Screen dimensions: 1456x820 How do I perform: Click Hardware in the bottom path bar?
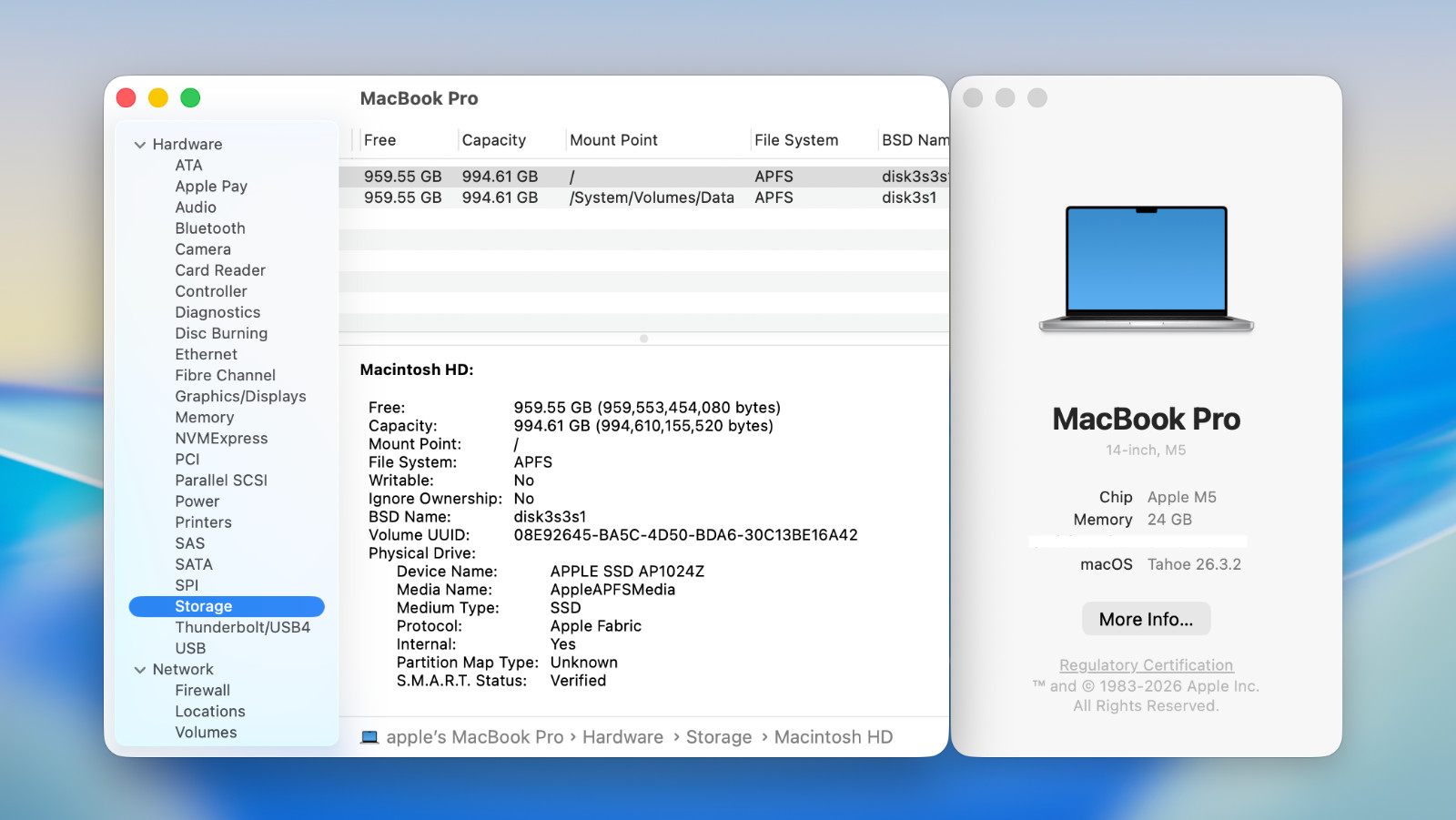(622, 737)
